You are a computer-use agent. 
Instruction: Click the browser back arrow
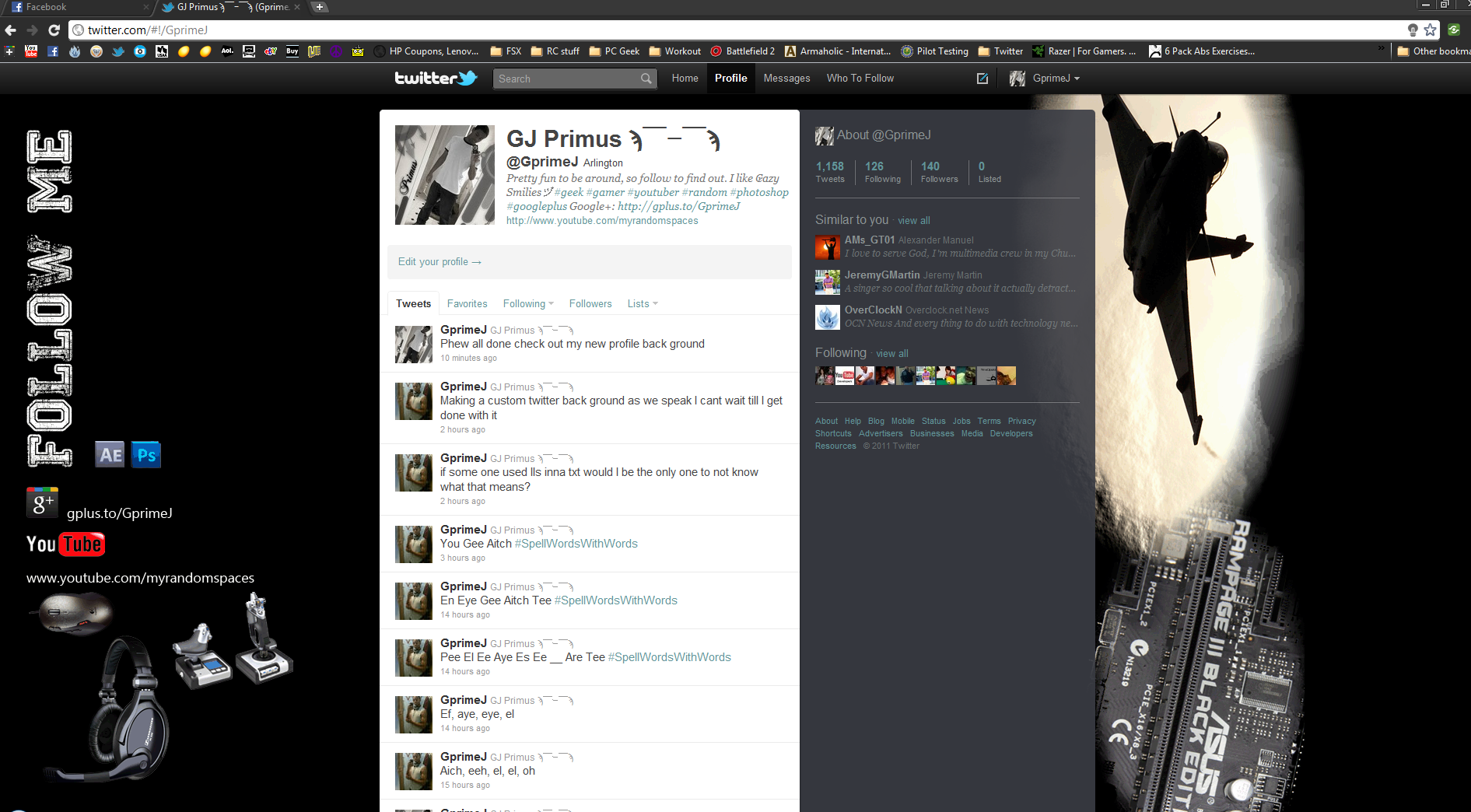click(10, 30)
